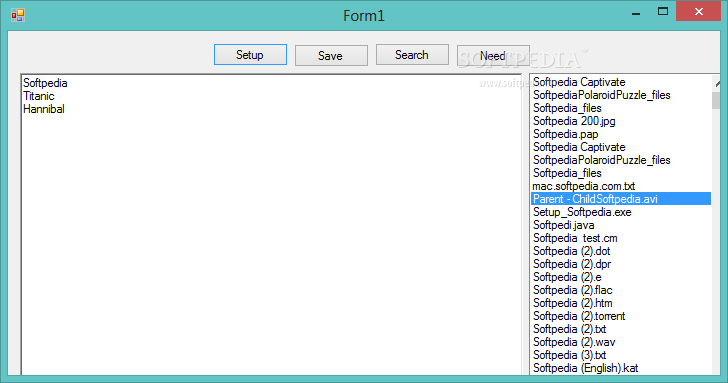Select the Softpedia (2).dpr entry
Image resolution: width=728 pixels, height=383 pixels.
tap(621, 264)
